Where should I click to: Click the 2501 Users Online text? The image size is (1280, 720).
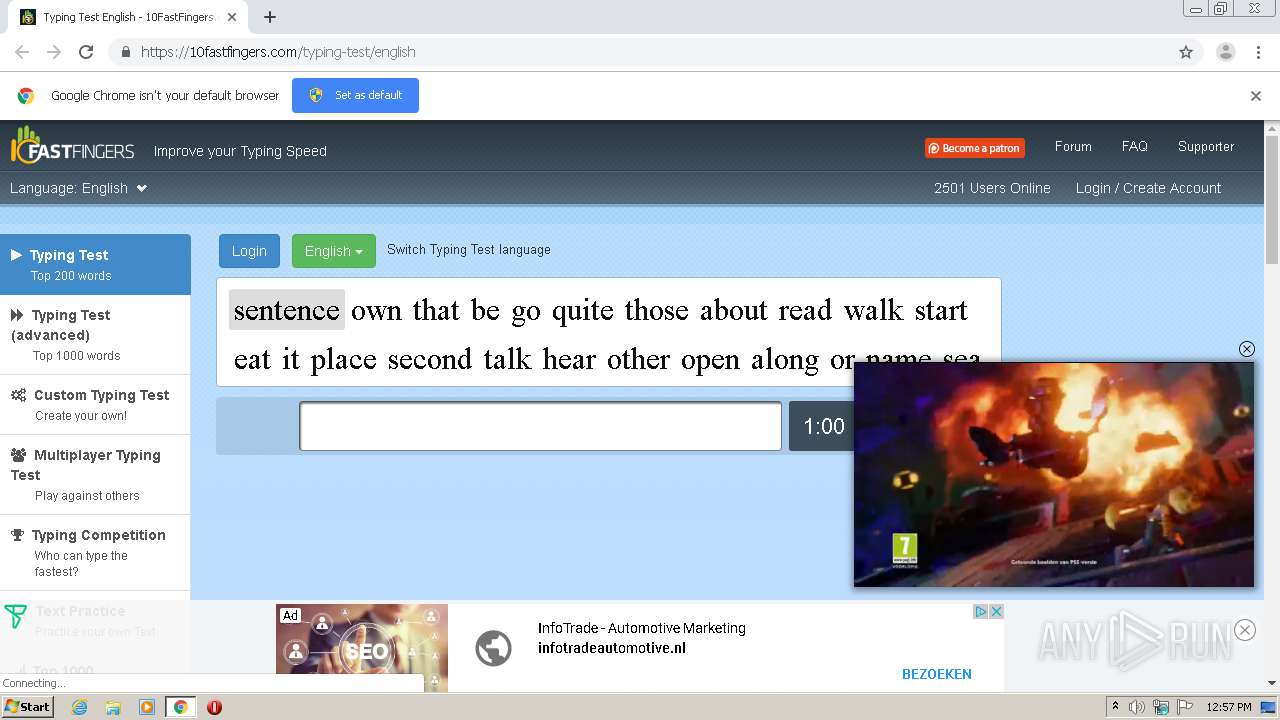click(x=992, y=188)
